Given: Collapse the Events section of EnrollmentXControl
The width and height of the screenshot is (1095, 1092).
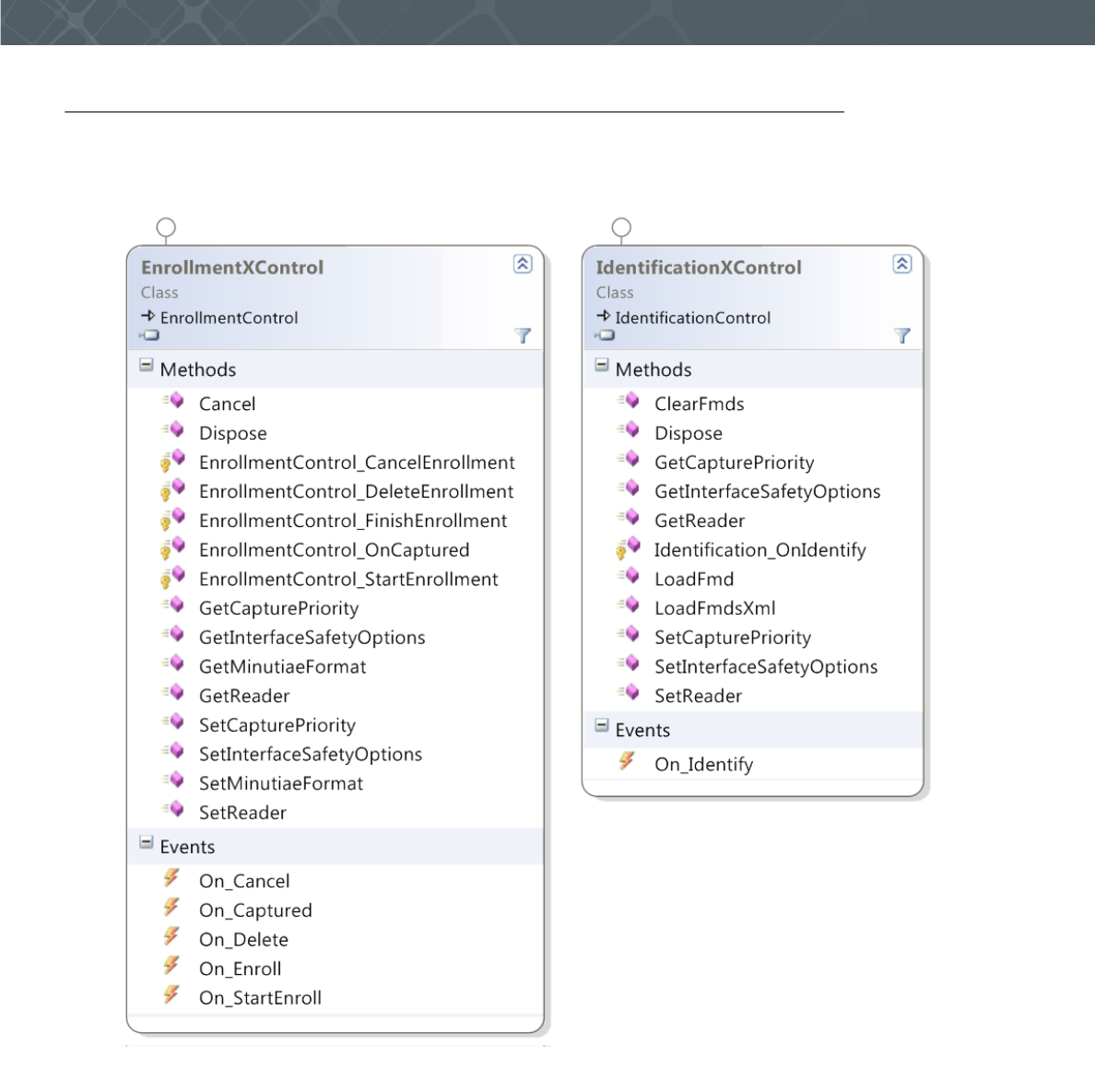Looking at the screenshot, I should tap(146, 843).
